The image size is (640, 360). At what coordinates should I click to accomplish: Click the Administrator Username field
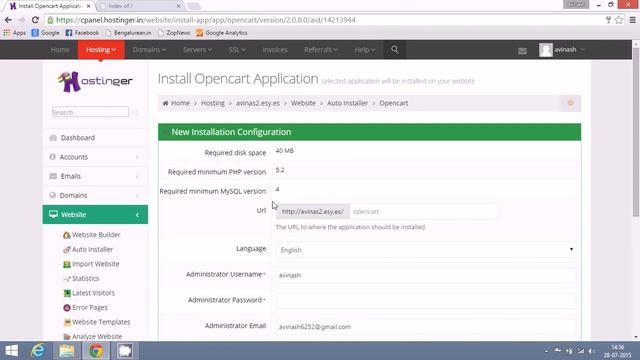[x=426, y=275]
